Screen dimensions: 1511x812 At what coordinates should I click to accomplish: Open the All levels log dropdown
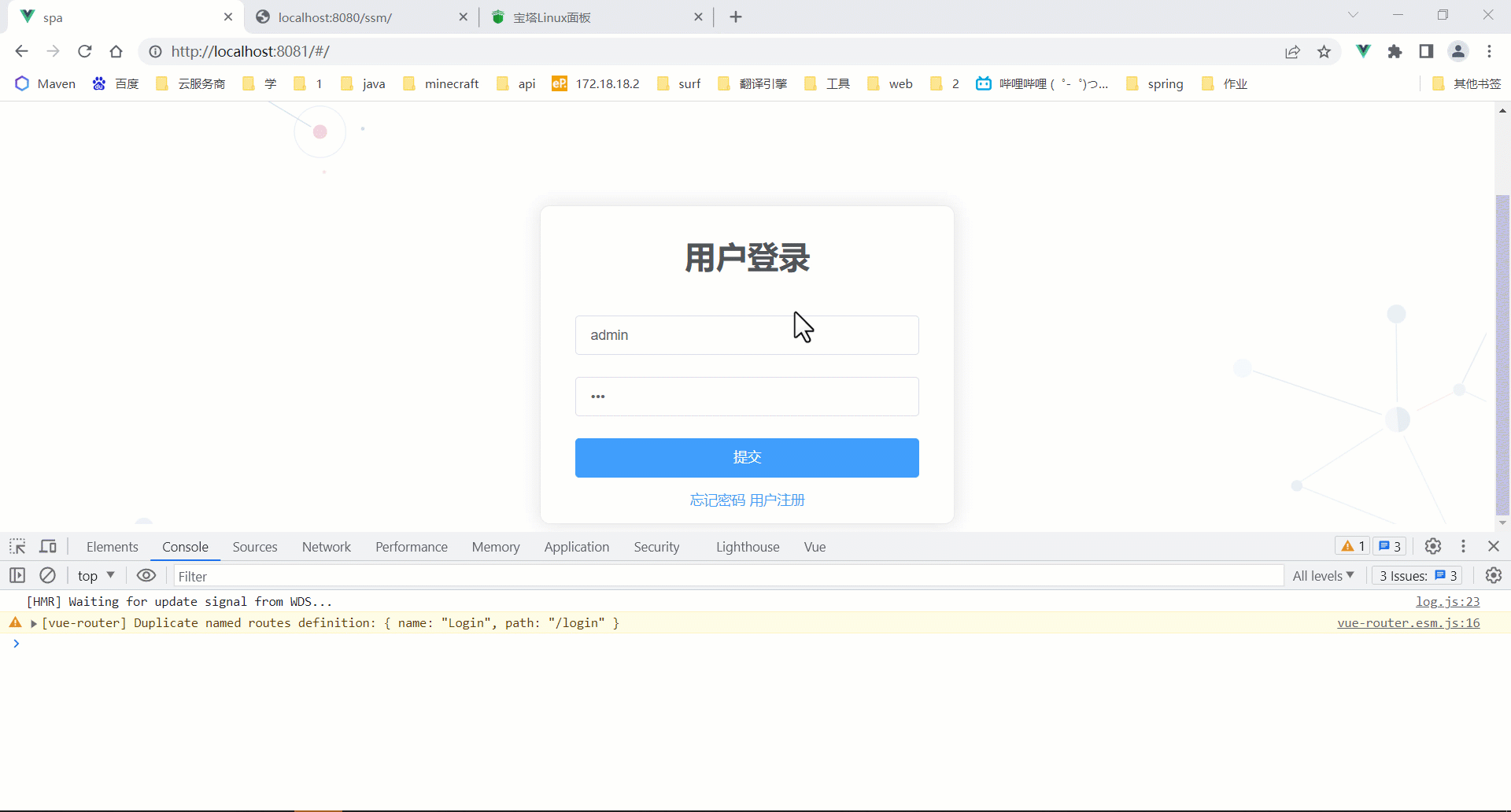click(x=1323, y=575)
